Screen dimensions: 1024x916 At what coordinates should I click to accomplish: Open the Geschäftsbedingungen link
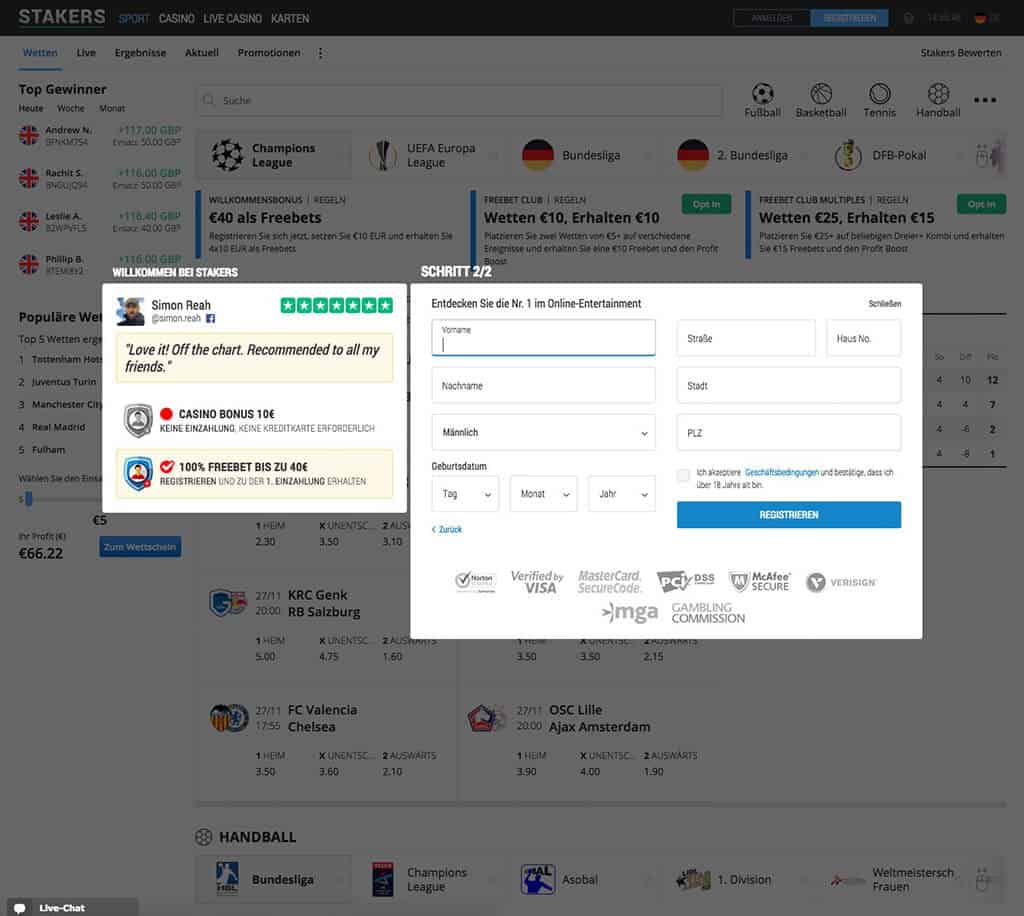pyautogui.click(x=782, y=472)
